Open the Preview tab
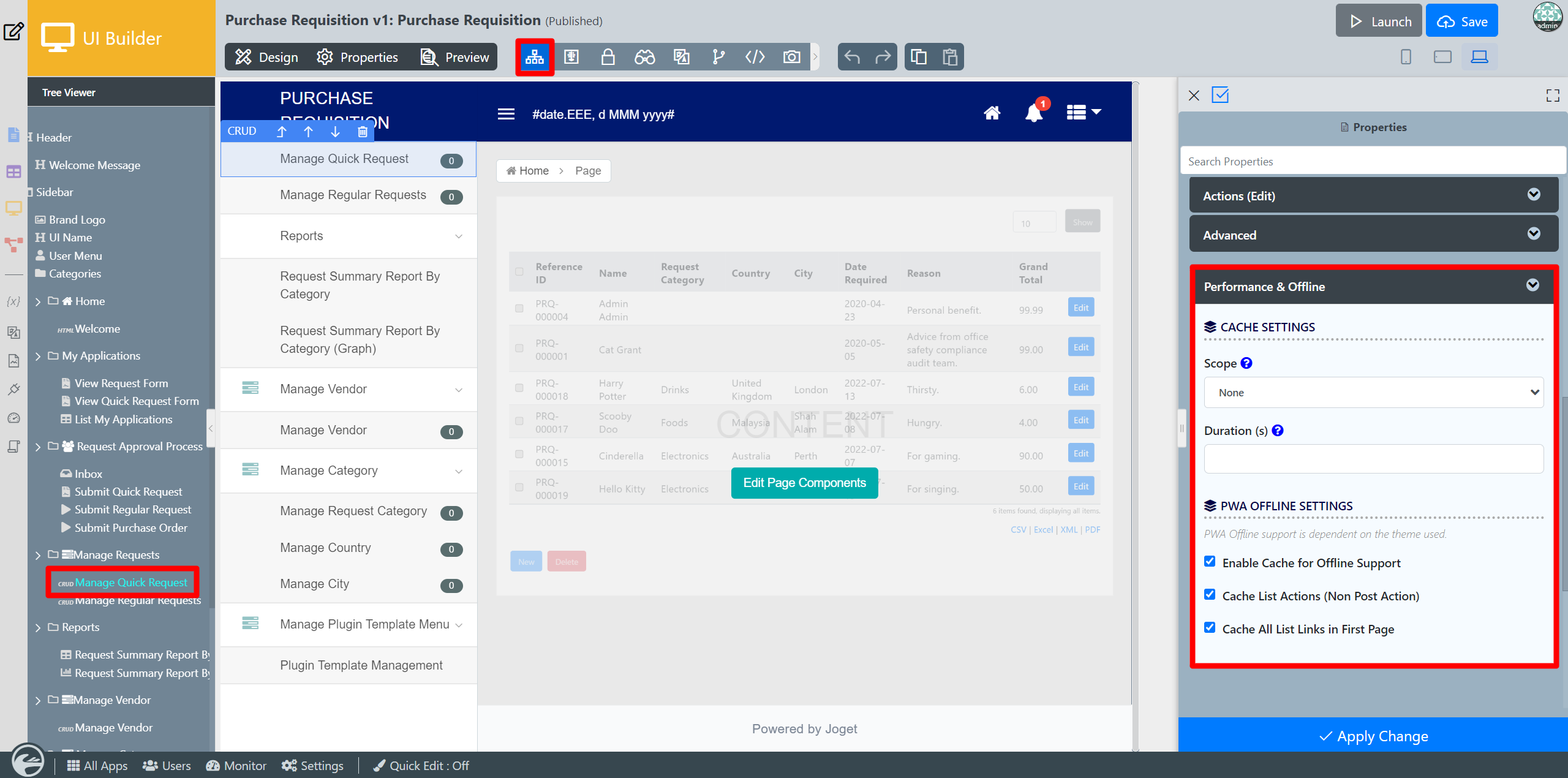The image size is (1568, 778). [455, 57]
